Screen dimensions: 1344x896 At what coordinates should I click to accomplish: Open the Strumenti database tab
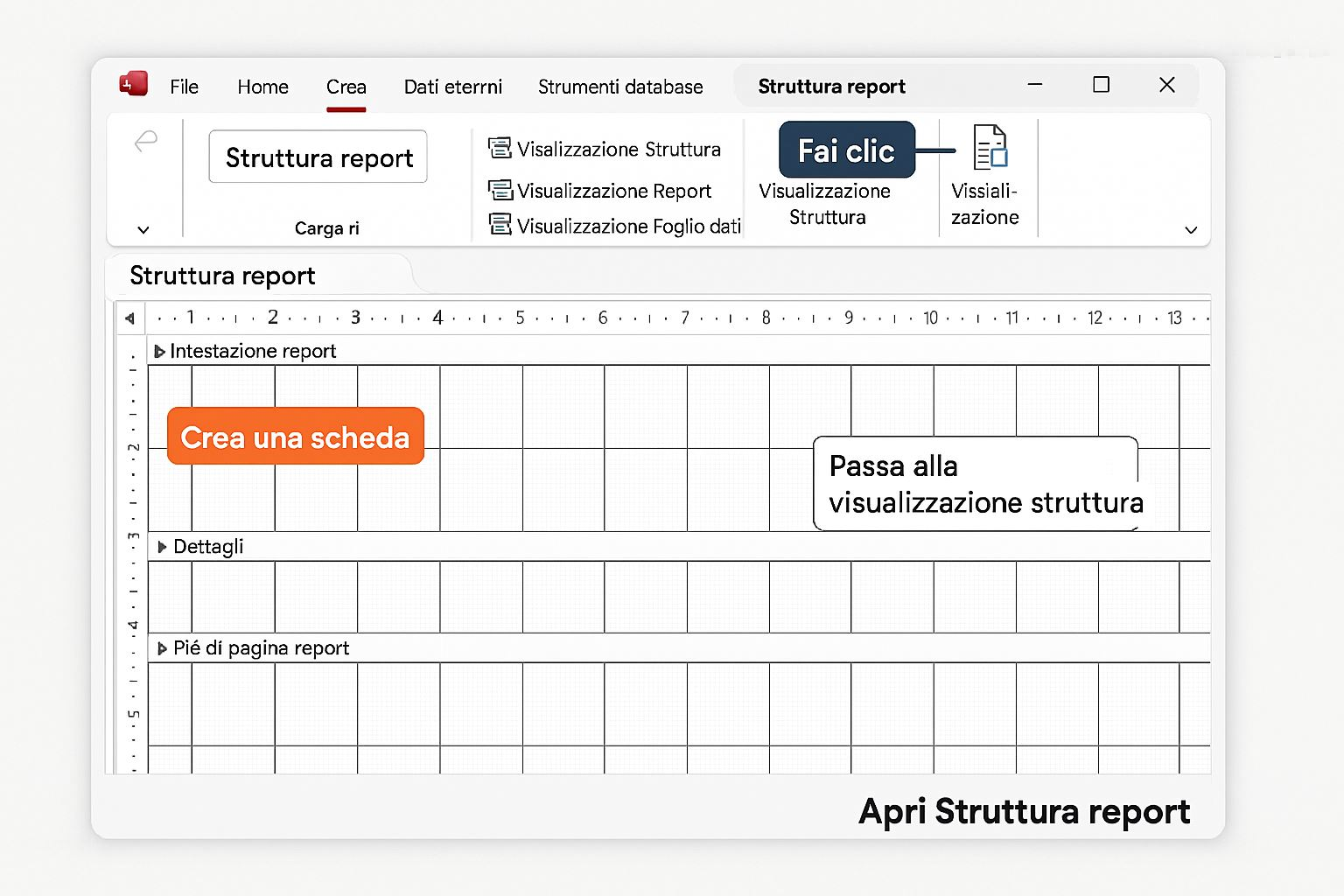(x=619, y=87)
